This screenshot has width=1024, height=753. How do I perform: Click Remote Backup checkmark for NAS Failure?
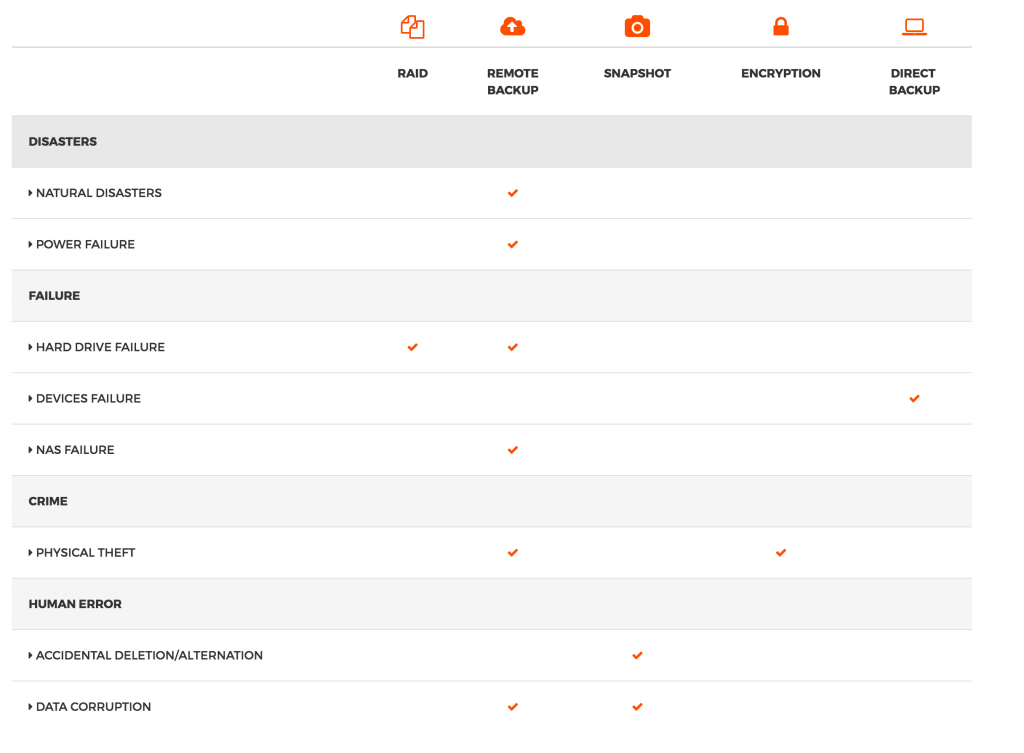point(512,450)
